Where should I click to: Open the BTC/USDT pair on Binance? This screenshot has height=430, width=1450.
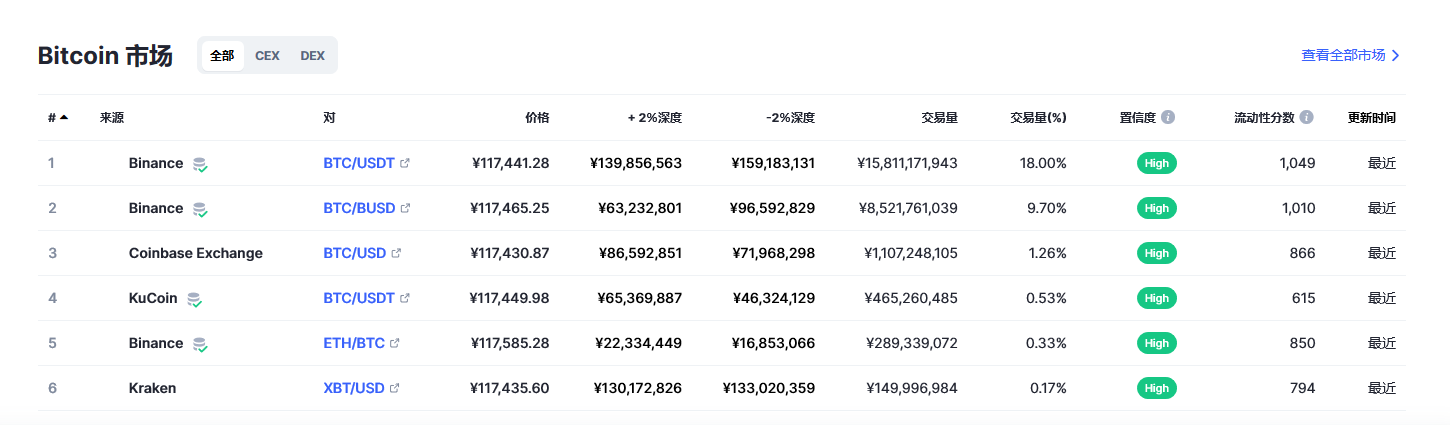(x=359, y=163)
